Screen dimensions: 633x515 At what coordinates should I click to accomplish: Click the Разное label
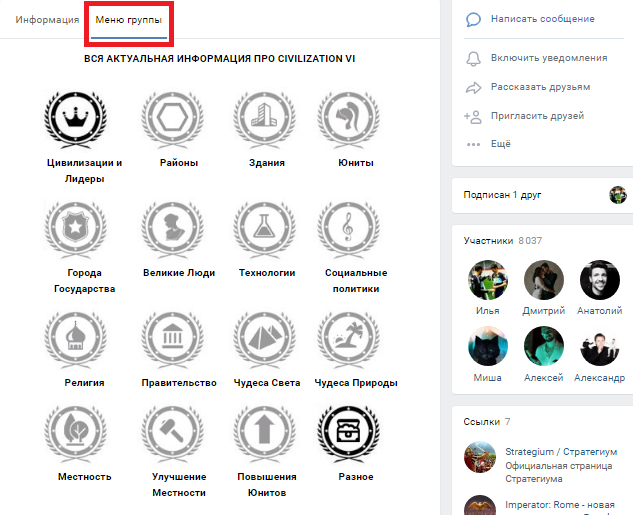(x=356, y=477)
